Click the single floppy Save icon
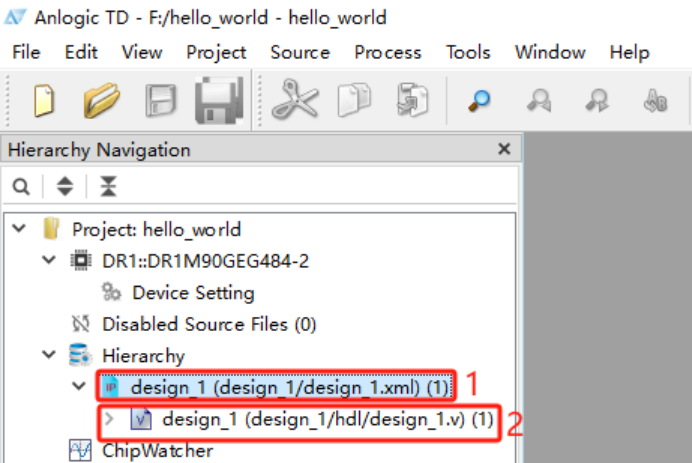This screenshot has height=463, width=692. point(161,101)
